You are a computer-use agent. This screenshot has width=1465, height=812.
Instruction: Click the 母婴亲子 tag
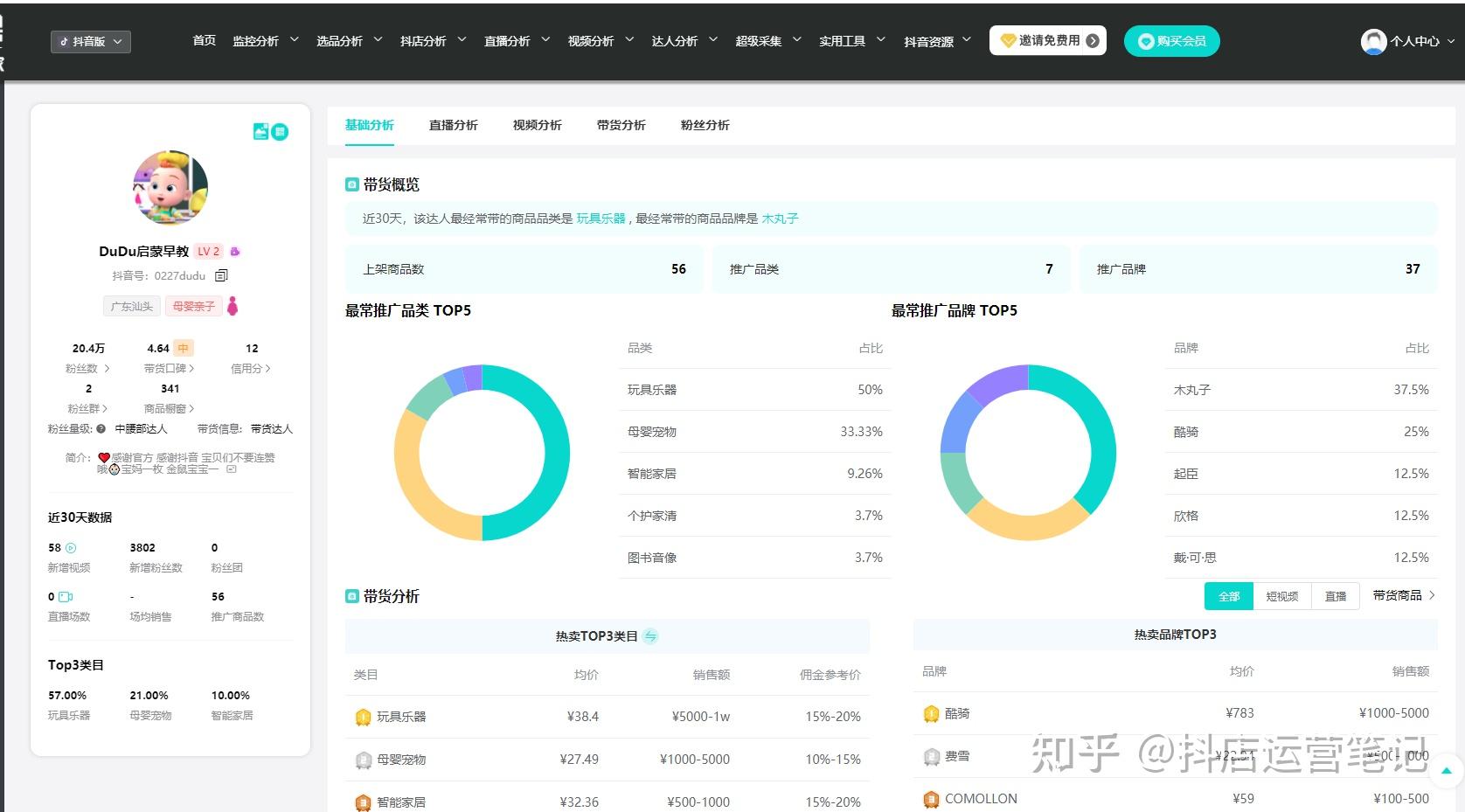pos(193,307)
